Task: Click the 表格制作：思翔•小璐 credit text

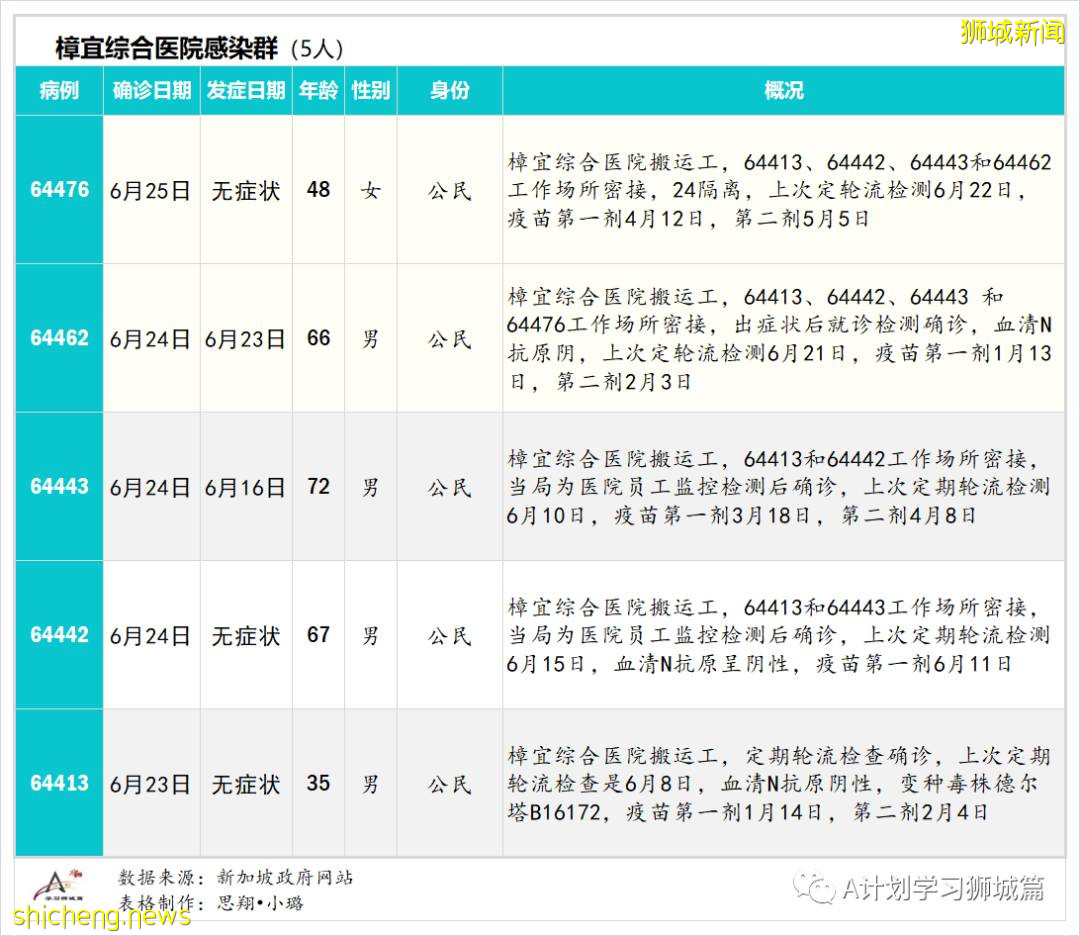Action: 213,903
